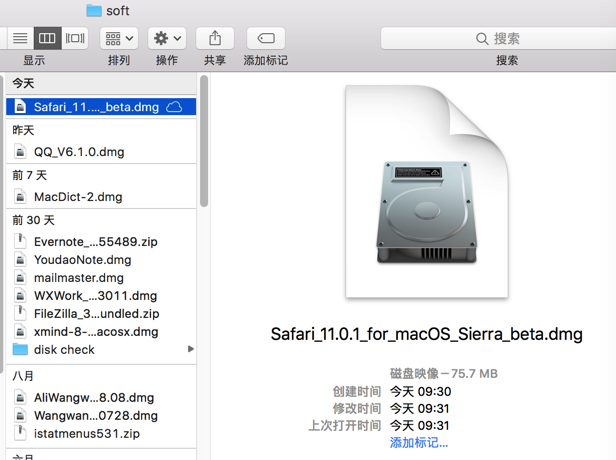Click the magnifier icon in search field

coord(482,38)
